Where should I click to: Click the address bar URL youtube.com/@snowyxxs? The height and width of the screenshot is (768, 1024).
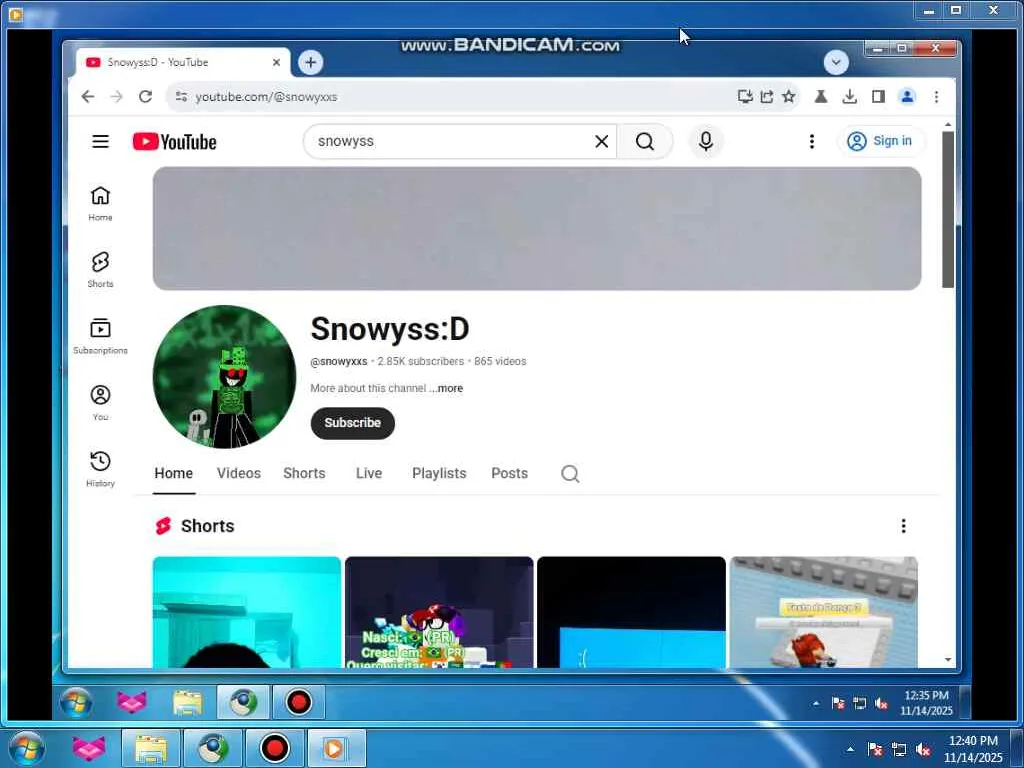[266, 97]
